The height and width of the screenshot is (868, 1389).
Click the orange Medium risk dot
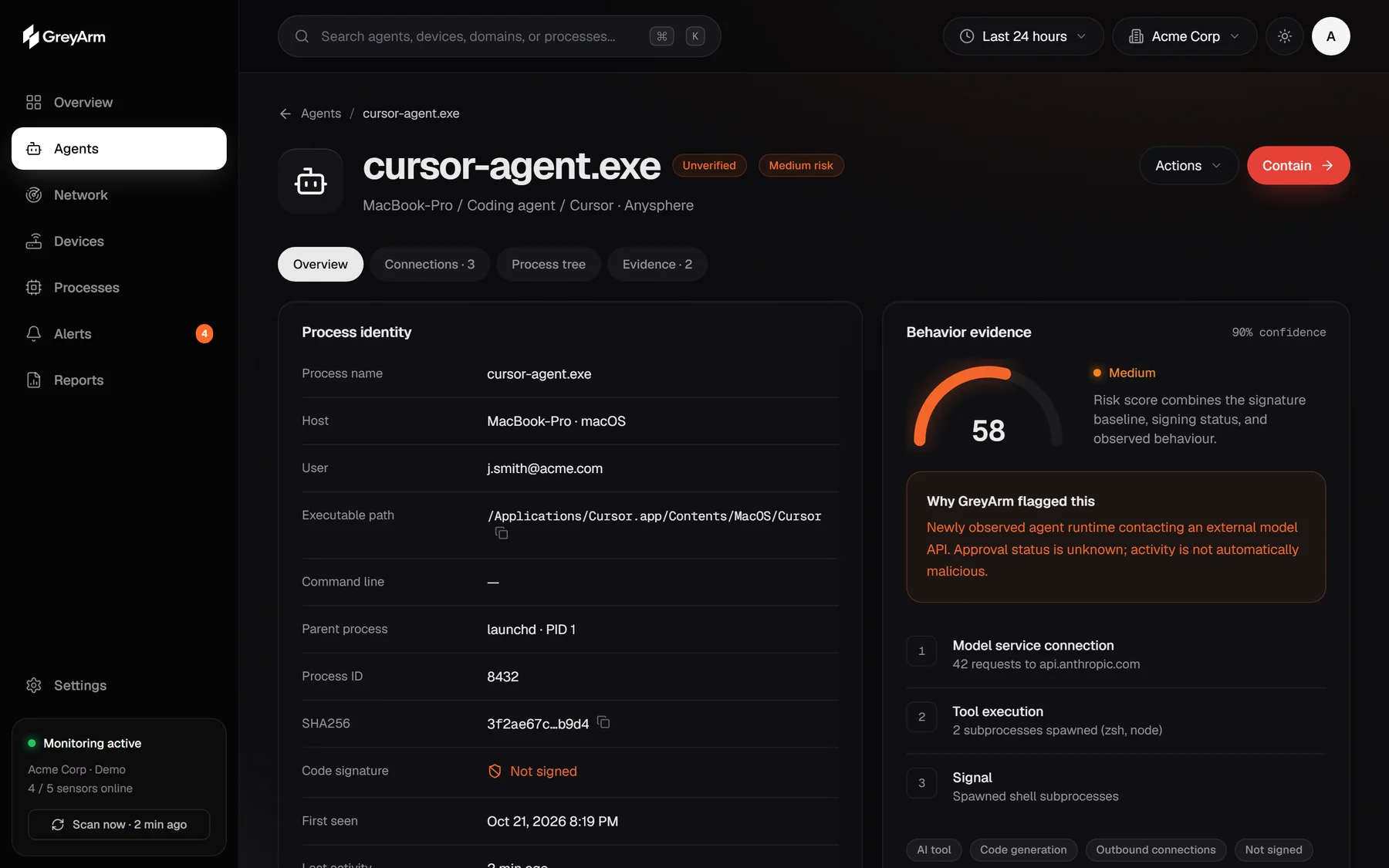click(1097, 373)
